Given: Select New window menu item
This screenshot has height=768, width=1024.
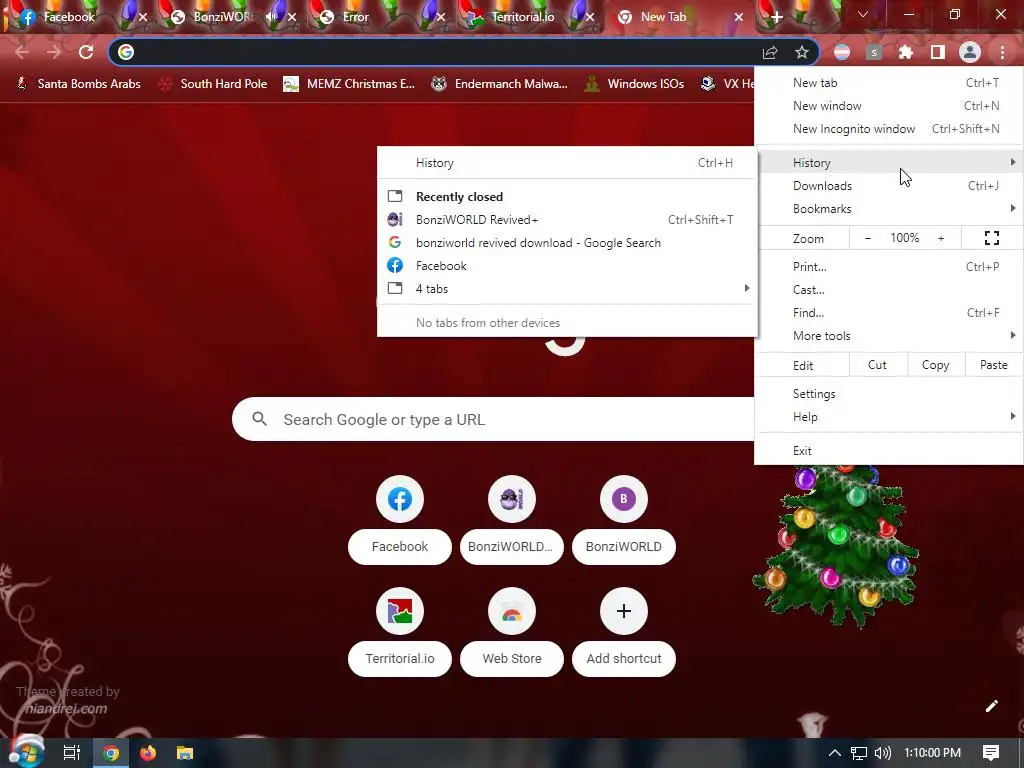Looking at the screenshot, I should tap(889, 106).
